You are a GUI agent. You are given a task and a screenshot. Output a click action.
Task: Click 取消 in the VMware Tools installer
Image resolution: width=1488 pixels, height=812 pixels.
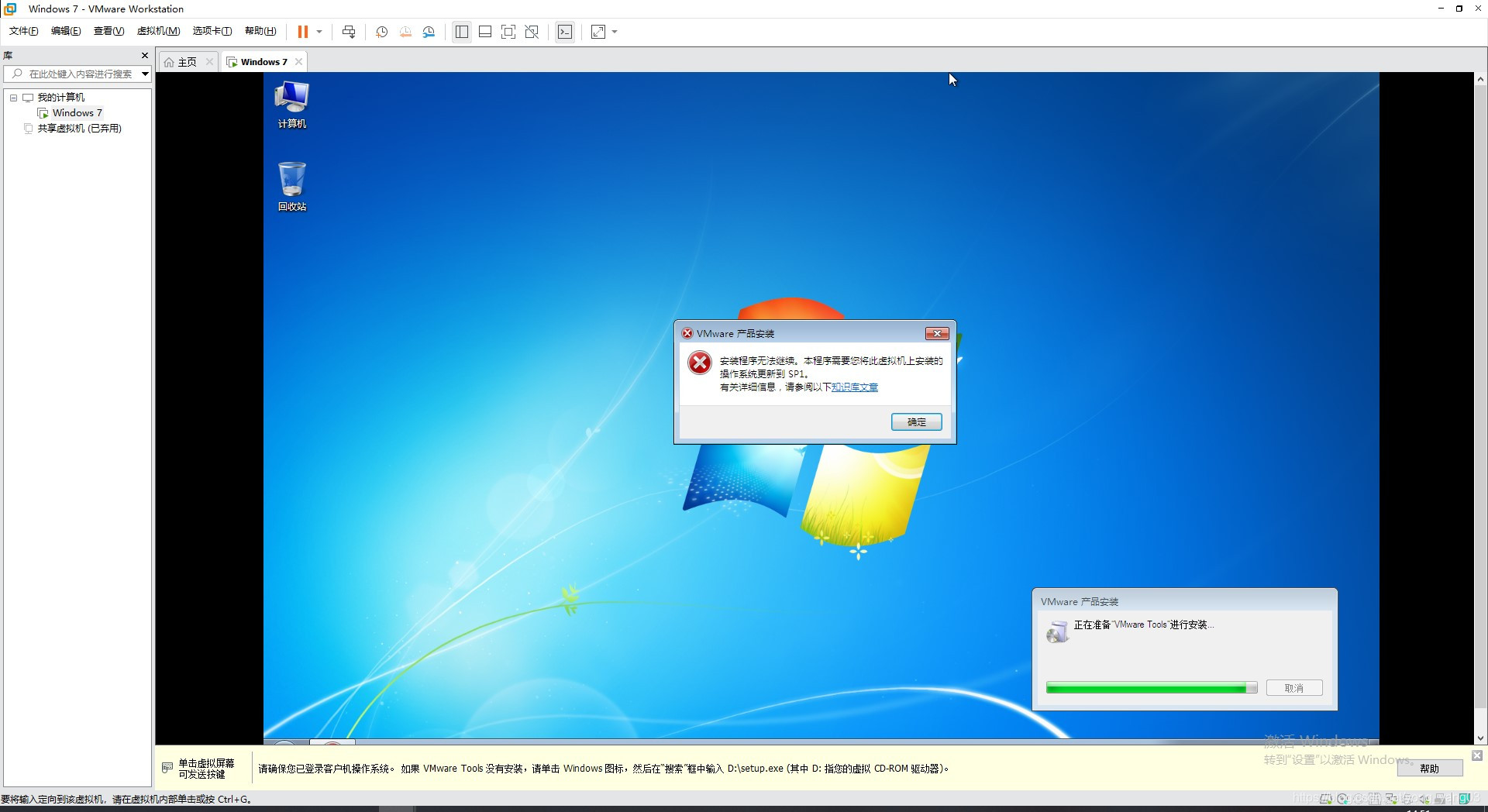[1293, 688]
